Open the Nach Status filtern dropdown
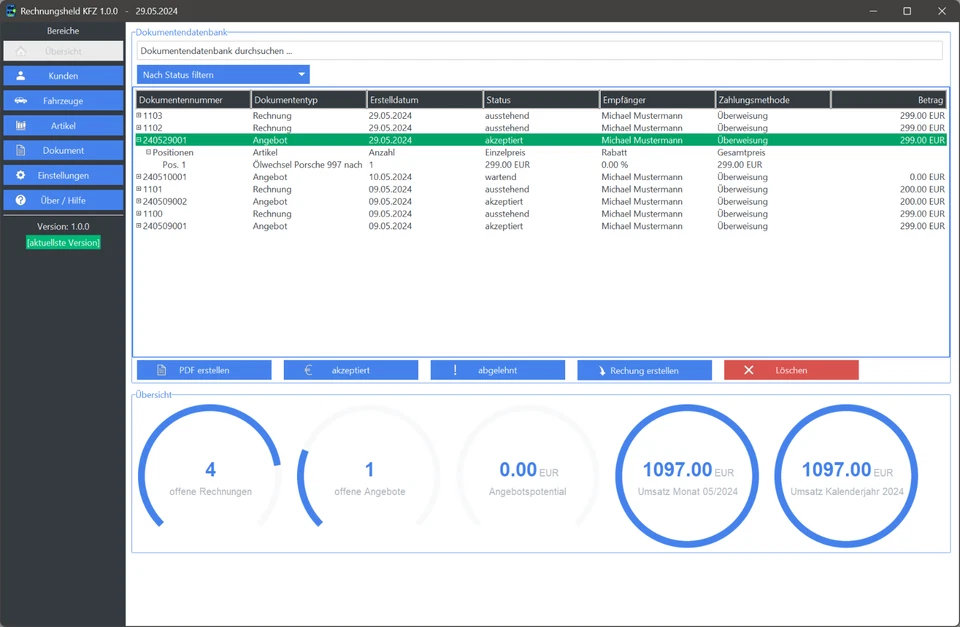Image resolution: width=960 pixels, height=627 pixels. pos(223,75)
